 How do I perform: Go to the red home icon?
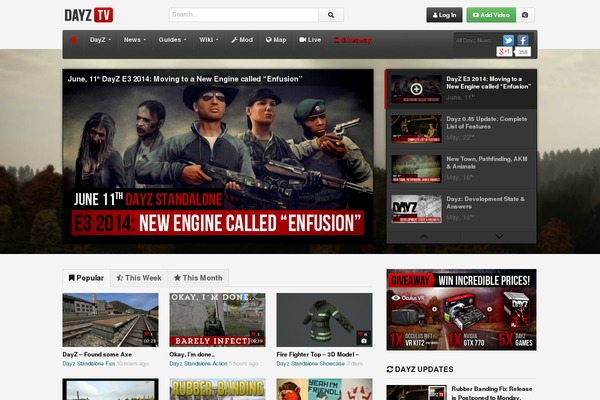point(73,40)
